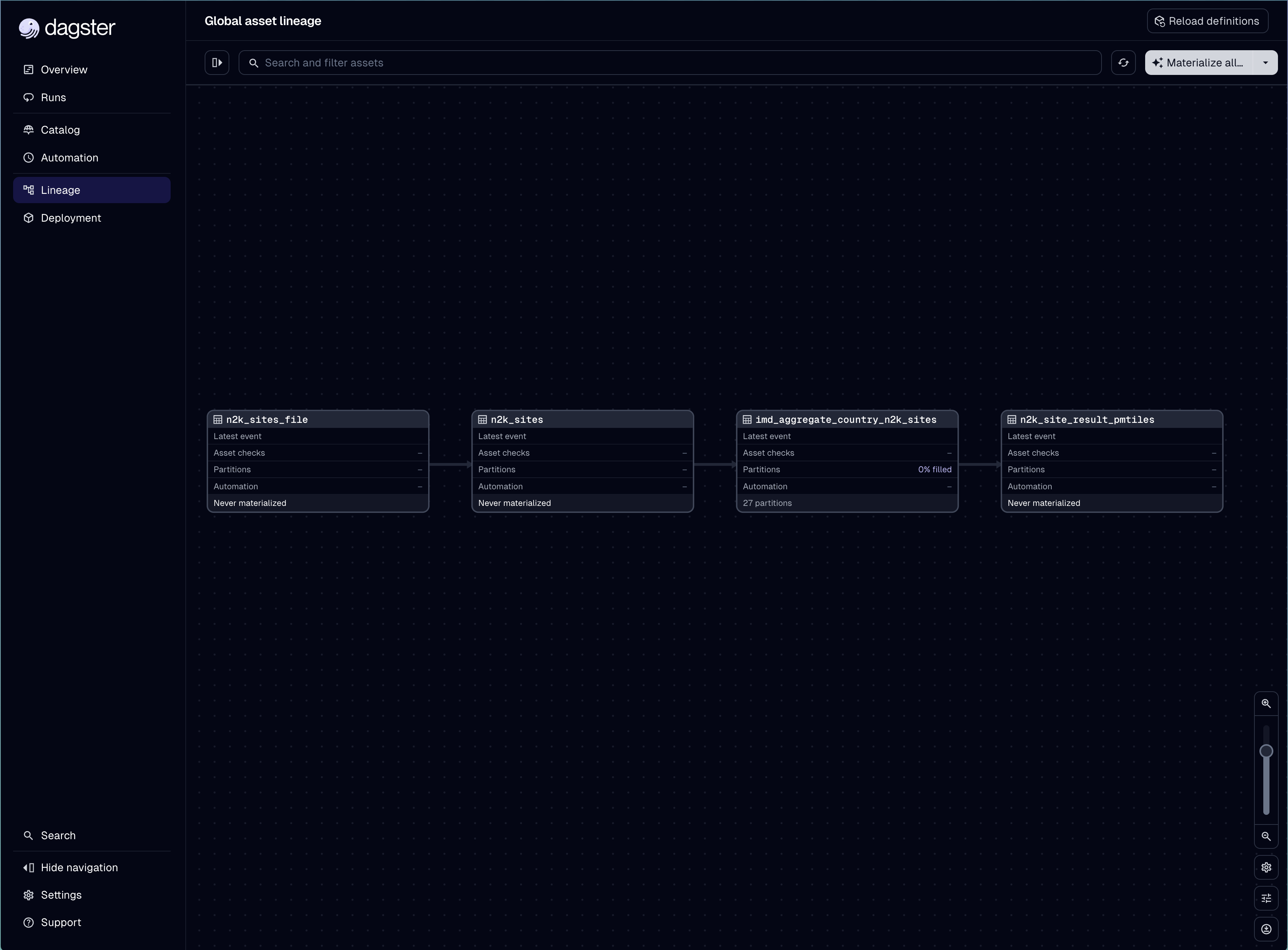Open sidebar Search
The image size is (1288, 950).
tap(92, 836)
